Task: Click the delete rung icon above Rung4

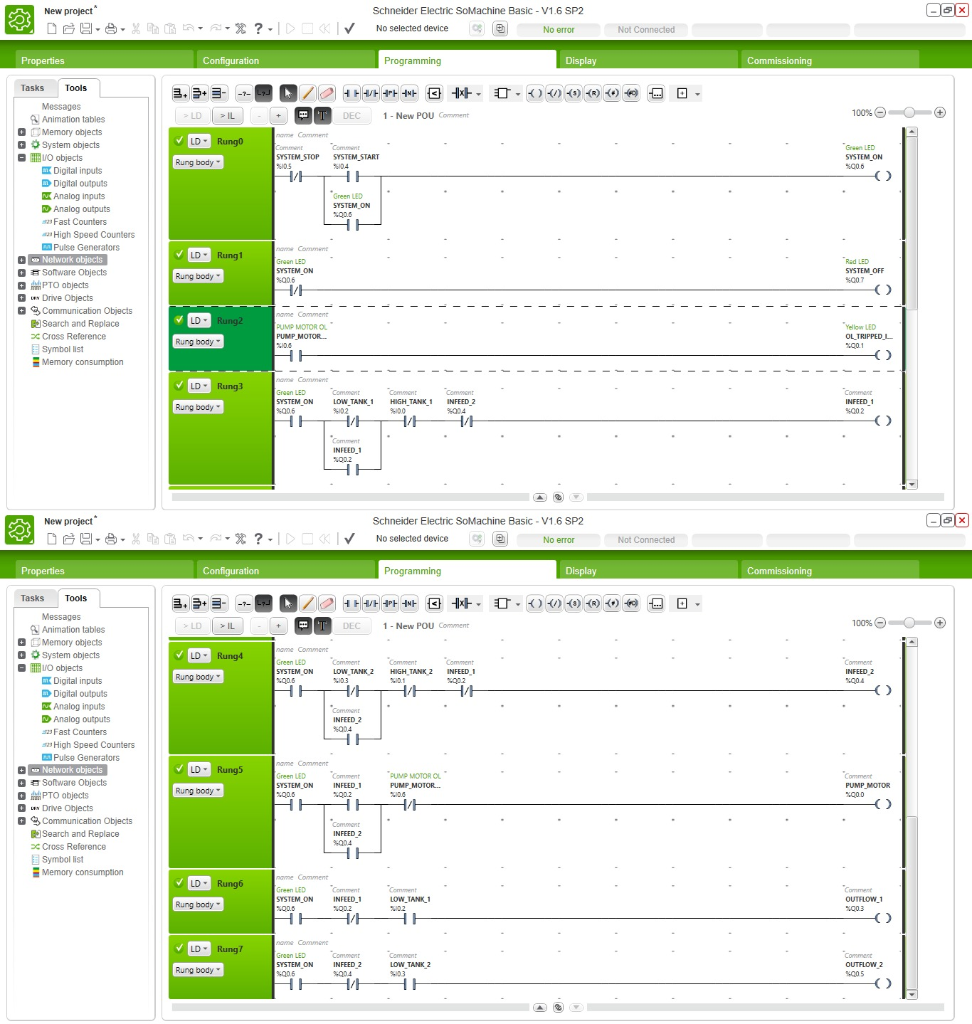Action: point(219,603)
